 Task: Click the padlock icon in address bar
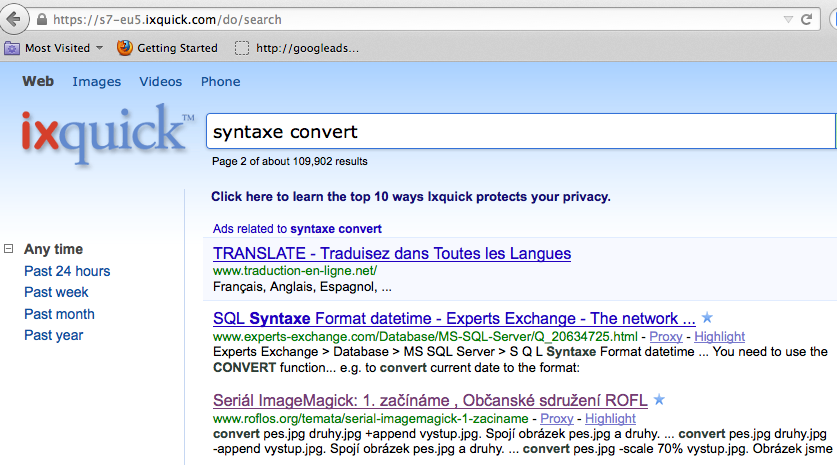[42, 20]
